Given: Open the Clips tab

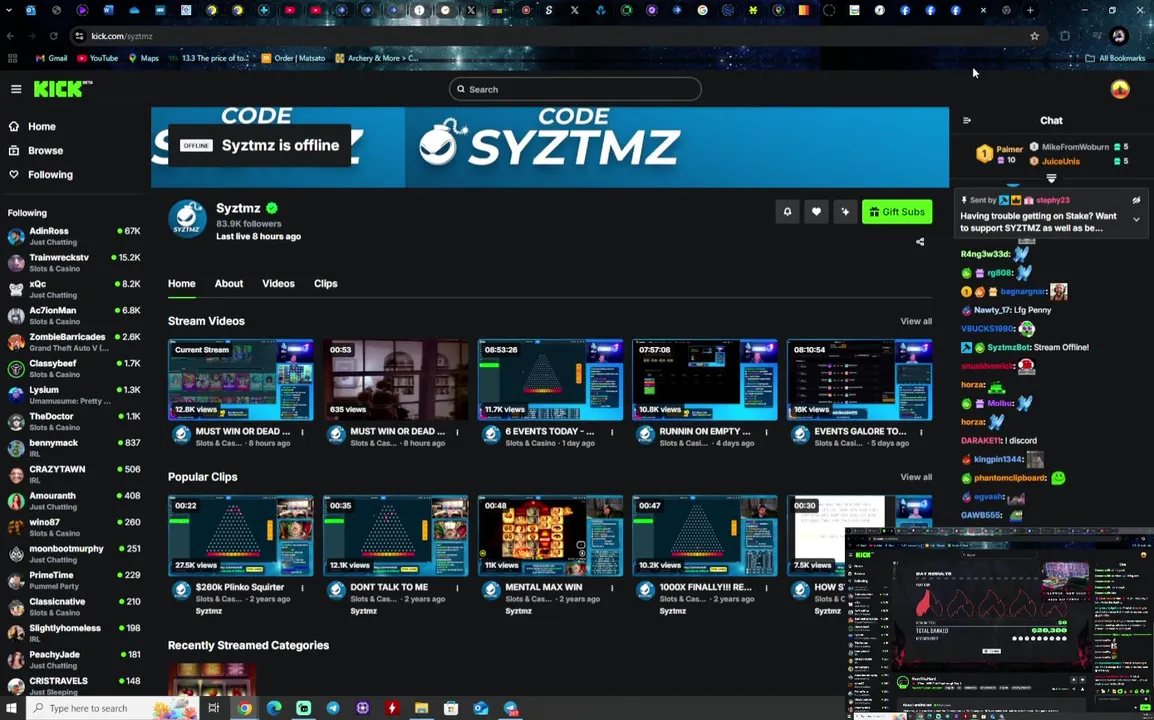Looking at the screenshot, I should coord(325,283).
